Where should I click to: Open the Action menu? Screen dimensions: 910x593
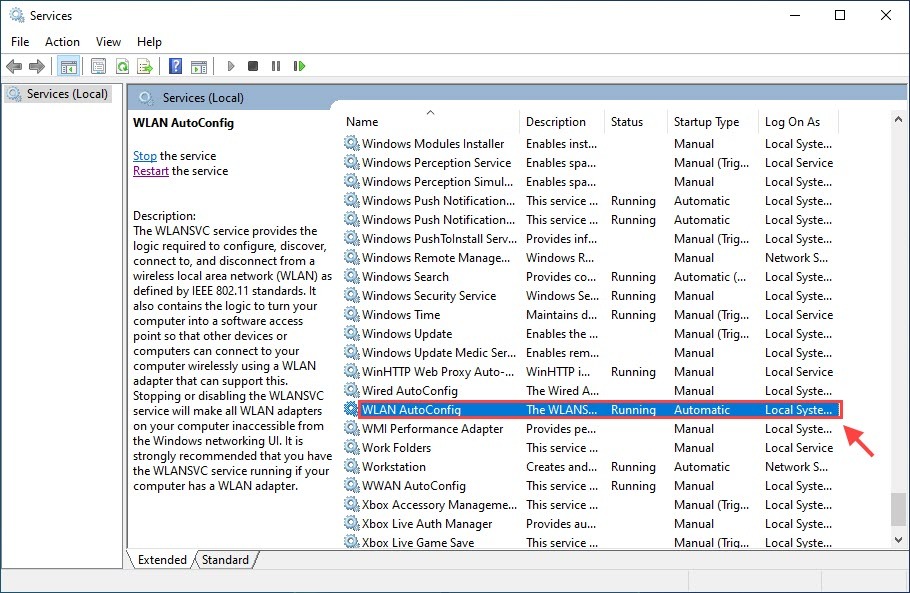(62, 42)
